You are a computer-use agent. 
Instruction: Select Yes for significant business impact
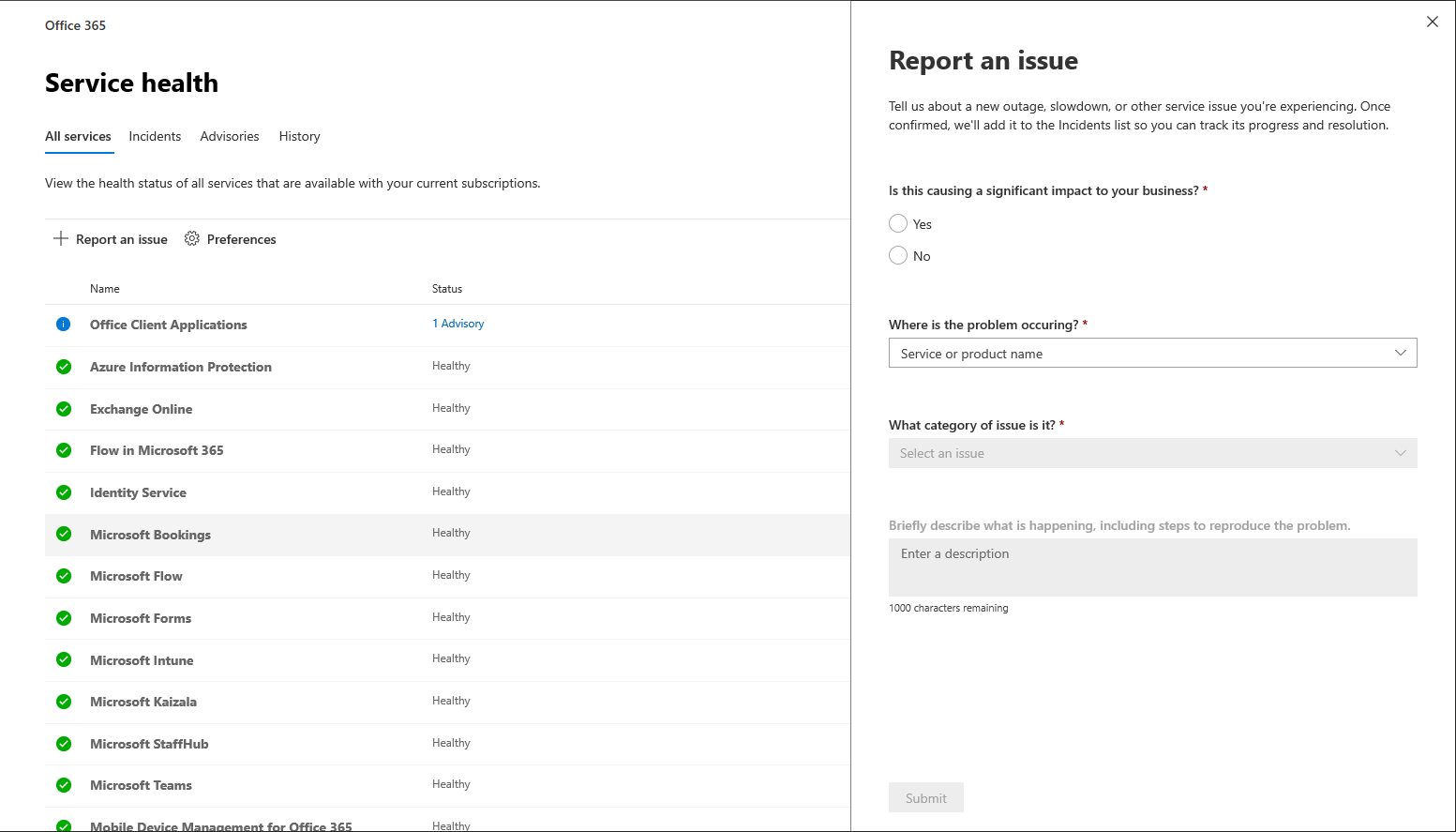tap(898, 223)
